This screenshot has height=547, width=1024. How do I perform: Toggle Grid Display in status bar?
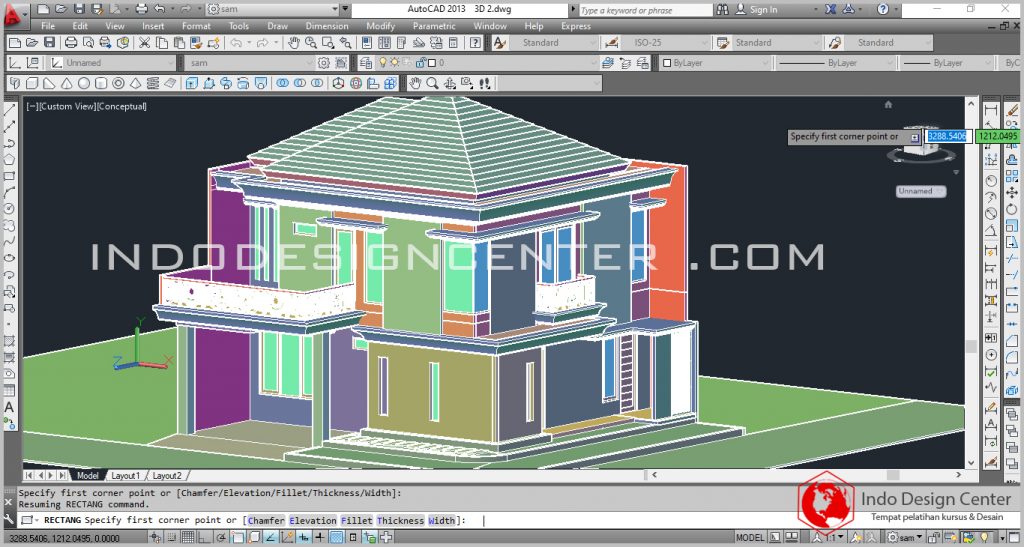point(186,538)
